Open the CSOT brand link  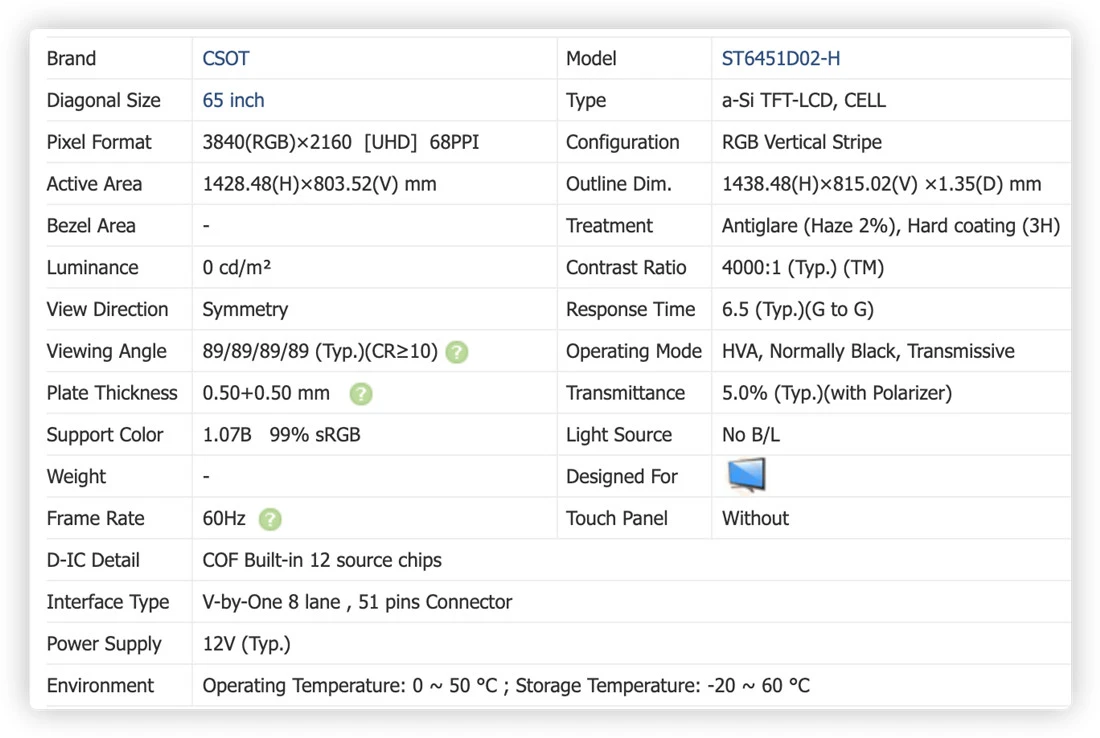(226, 58)
